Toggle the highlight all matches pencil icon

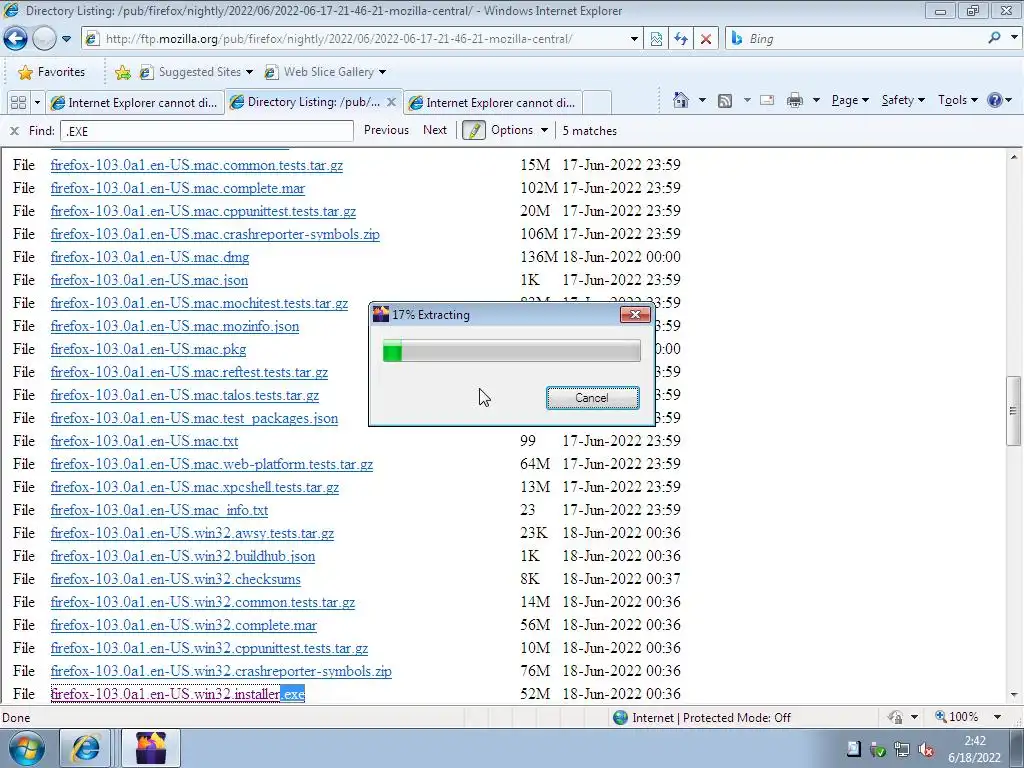pyautogui.click(x=473, y=130)
